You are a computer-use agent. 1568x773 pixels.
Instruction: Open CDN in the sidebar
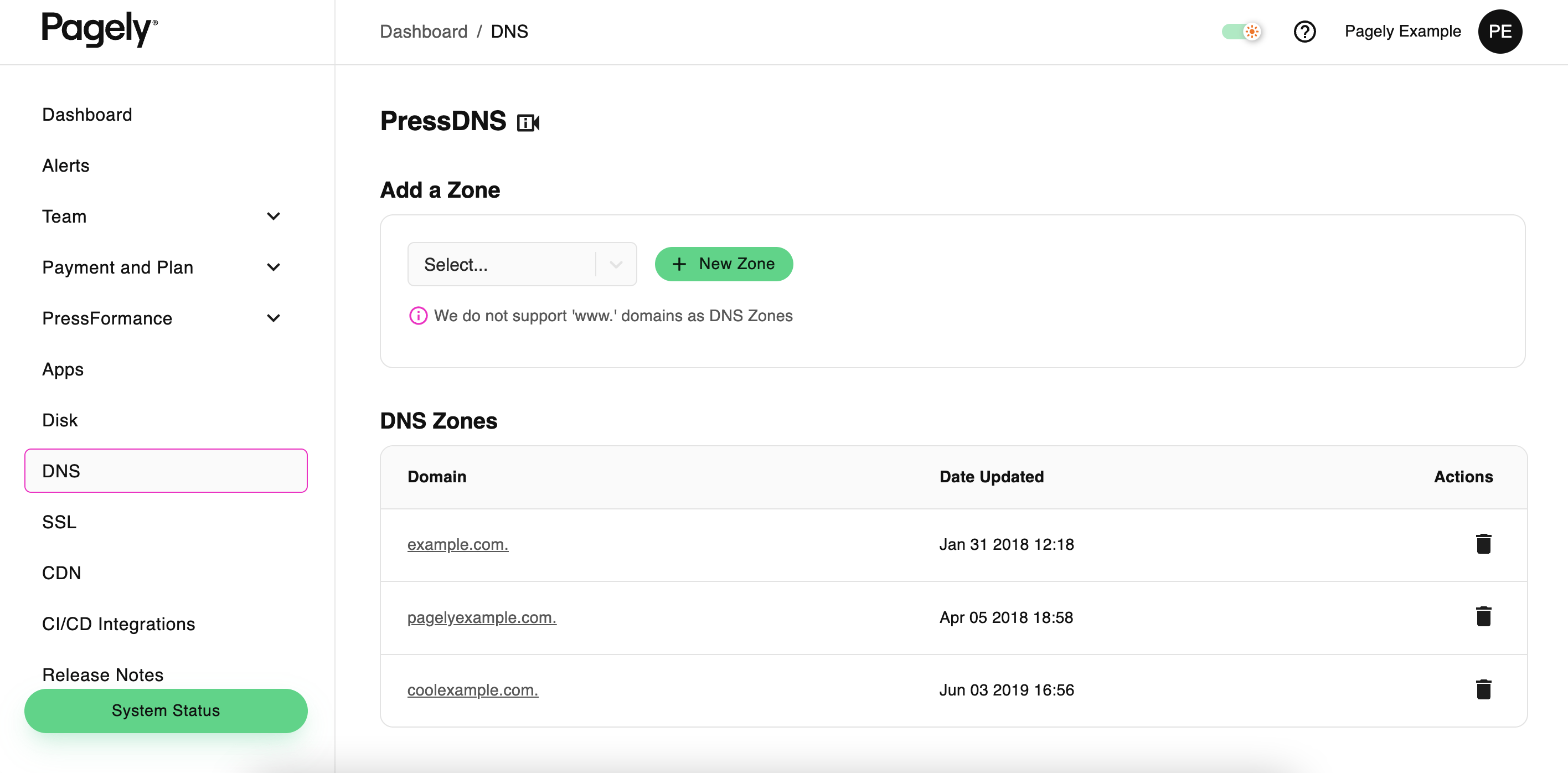61,573
